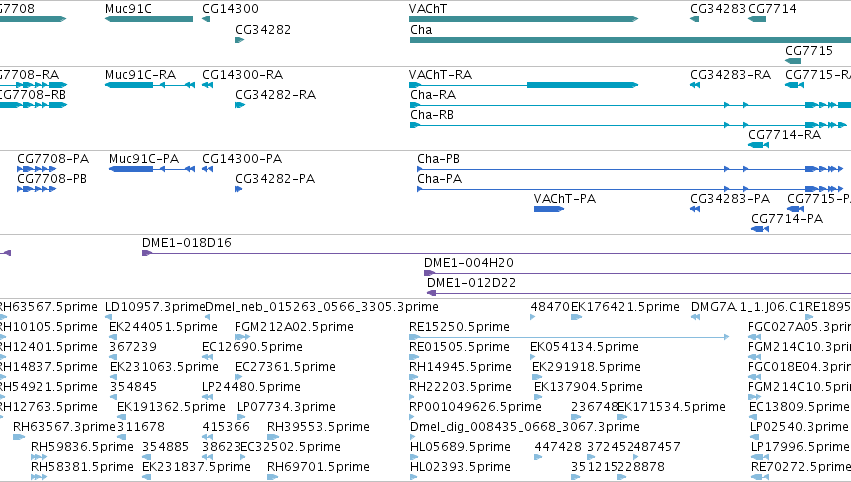
Task: Select the RH69701.5prime EST label
Action: 319,468
